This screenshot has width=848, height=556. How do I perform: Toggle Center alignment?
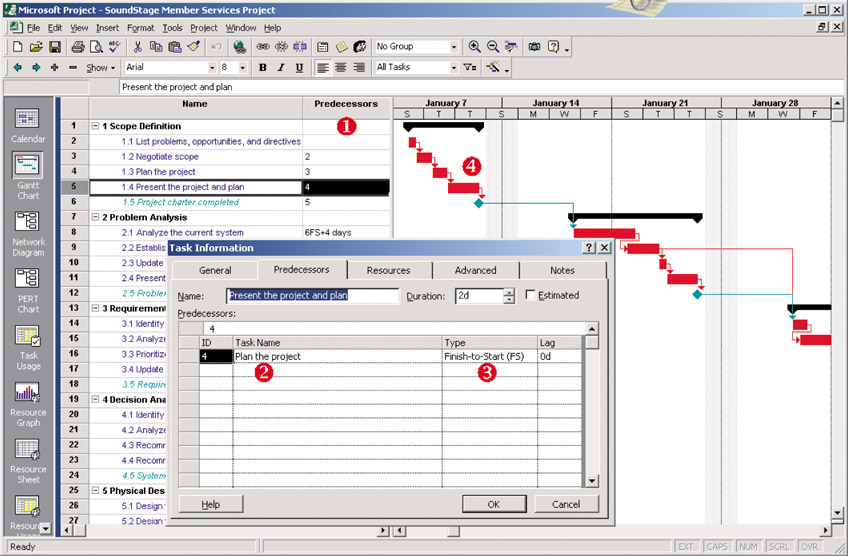(x=341, y=68)
